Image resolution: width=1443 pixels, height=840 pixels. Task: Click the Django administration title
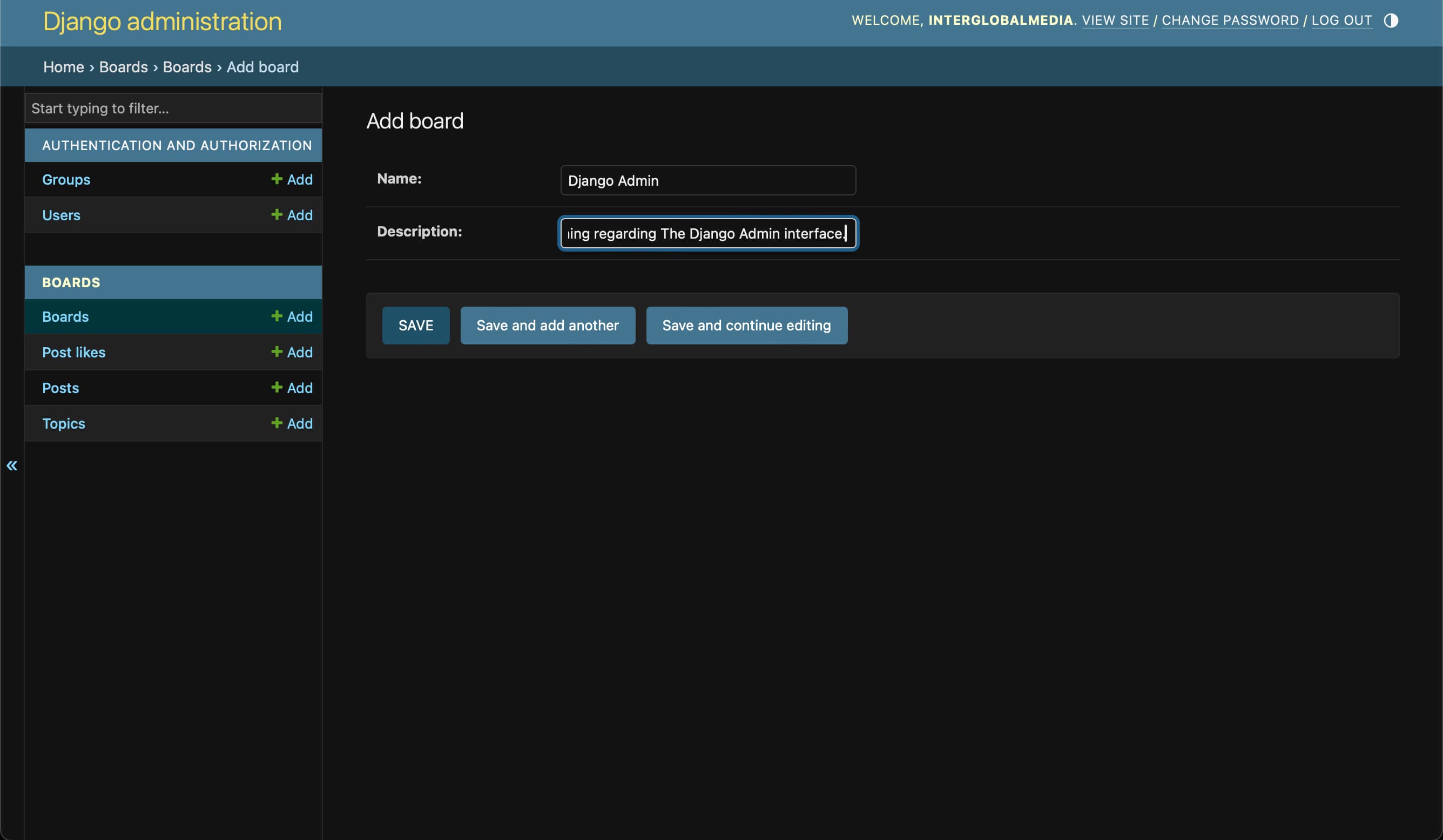pyautogui.click(x=163, y=22)
